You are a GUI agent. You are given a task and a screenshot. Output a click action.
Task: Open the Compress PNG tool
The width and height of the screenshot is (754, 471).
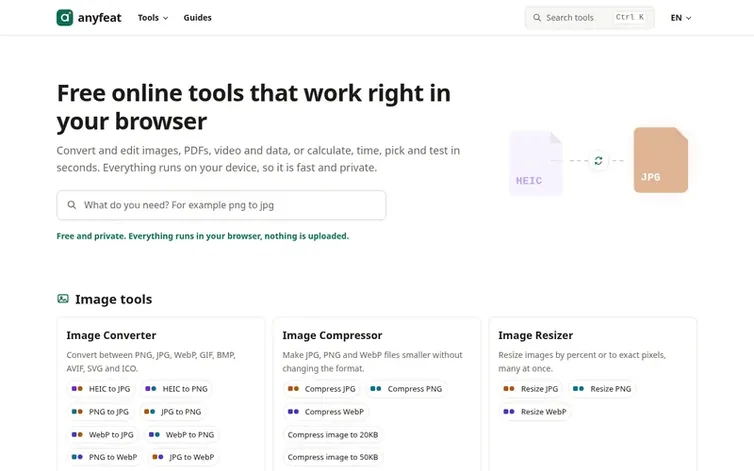coord(406,389)
